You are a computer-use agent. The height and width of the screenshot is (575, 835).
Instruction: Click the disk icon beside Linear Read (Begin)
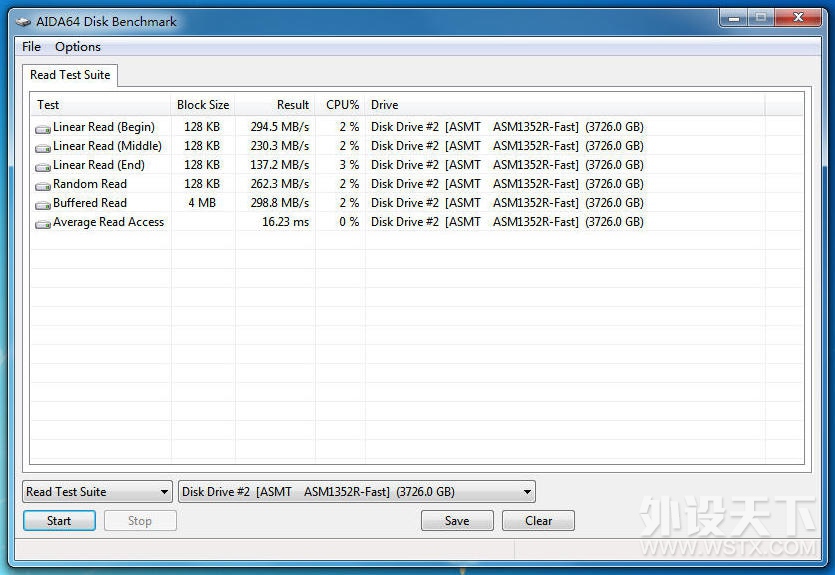click(x=43, y=129)
